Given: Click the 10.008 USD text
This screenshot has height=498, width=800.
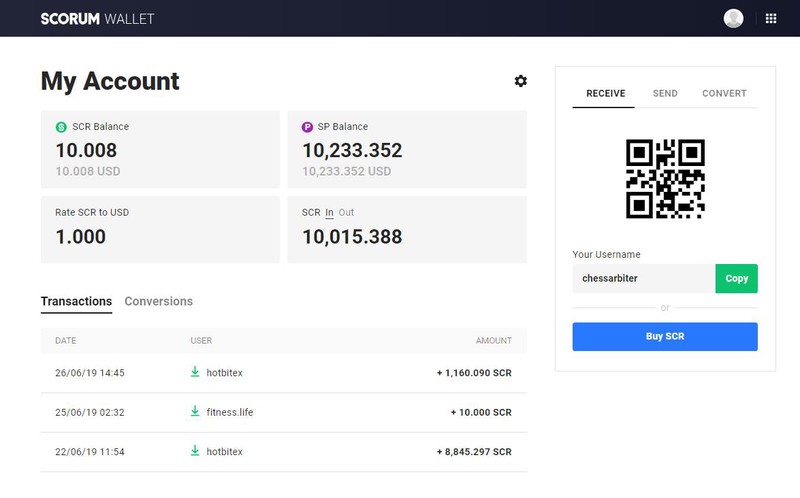Looking at the screenshot, I should coord(88,171).
